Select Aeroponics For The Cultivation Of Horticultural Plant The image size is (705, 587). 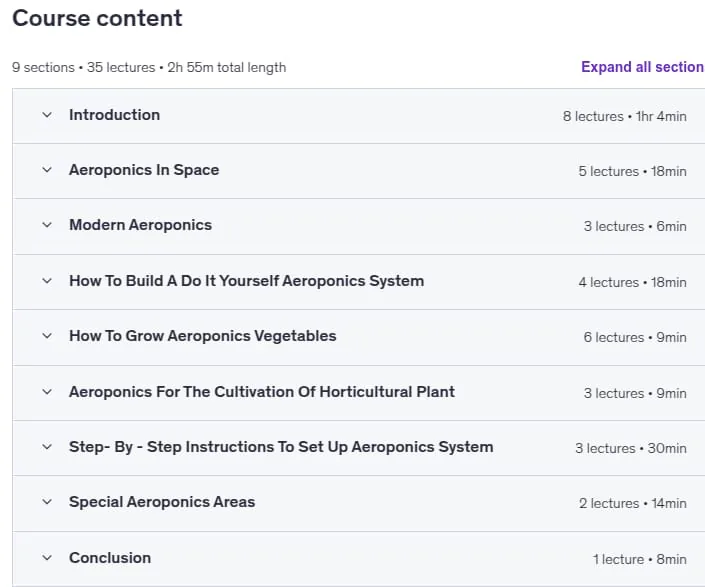point(262,392)
